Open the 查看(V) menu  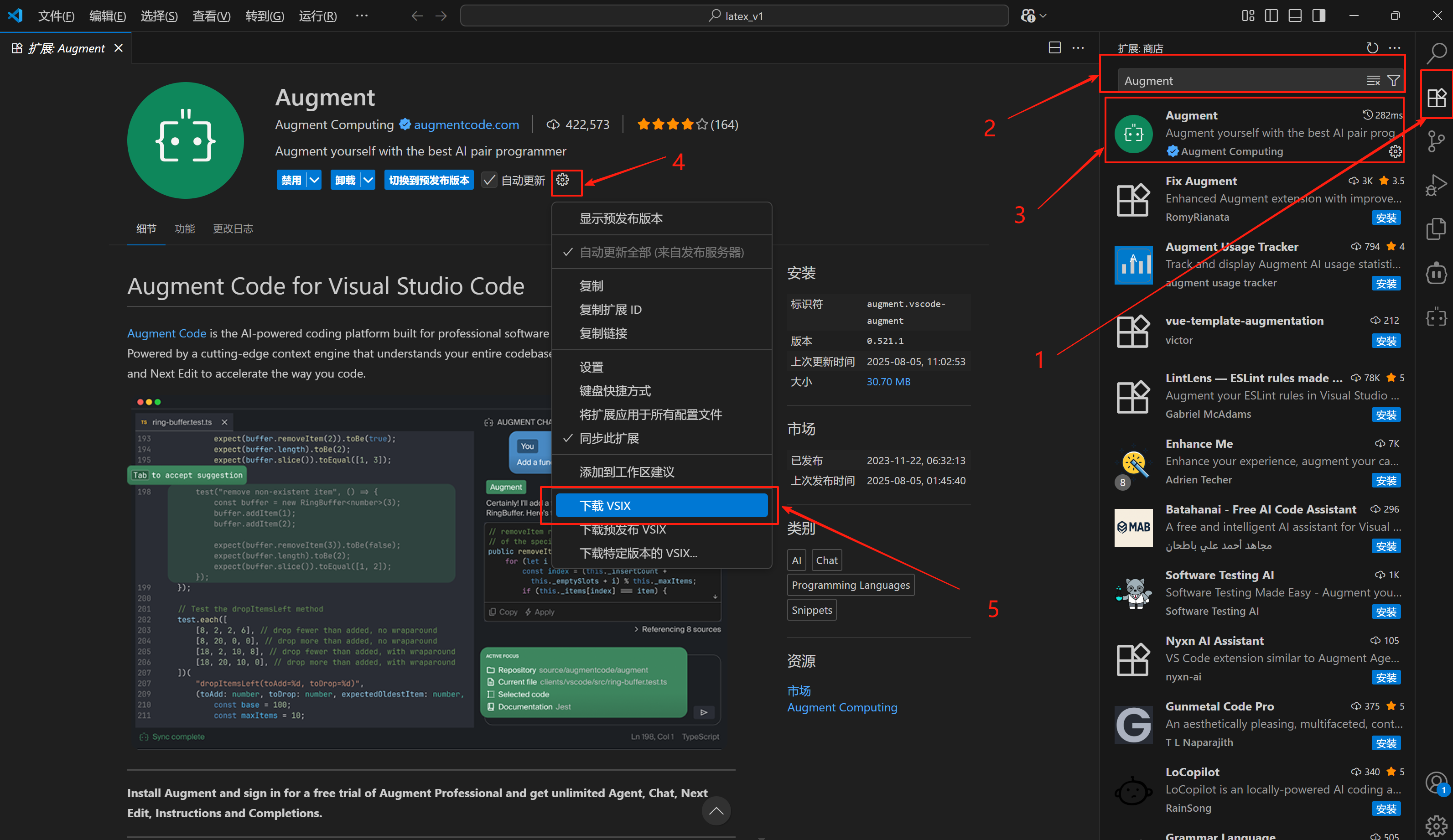(211, 16)
